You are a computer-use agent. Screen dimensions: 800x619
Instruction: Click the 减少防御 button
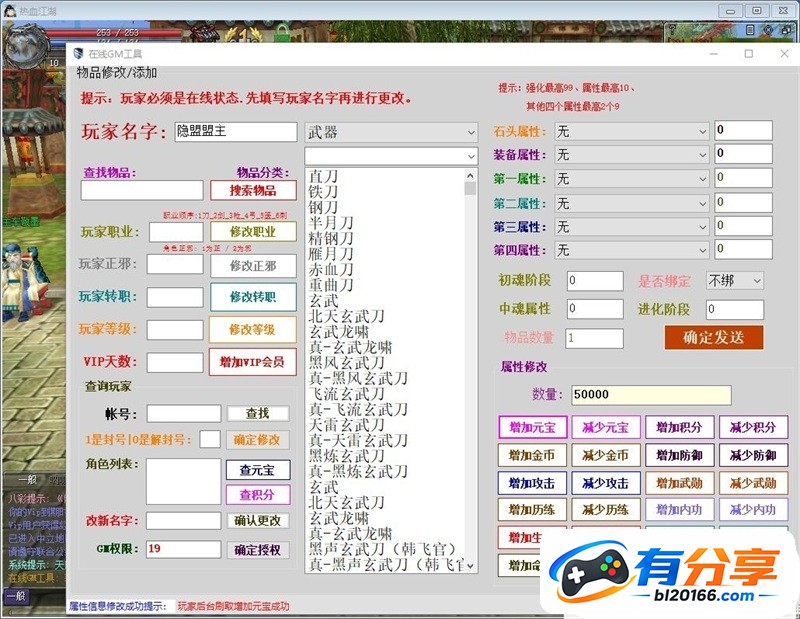coord(753,455)
